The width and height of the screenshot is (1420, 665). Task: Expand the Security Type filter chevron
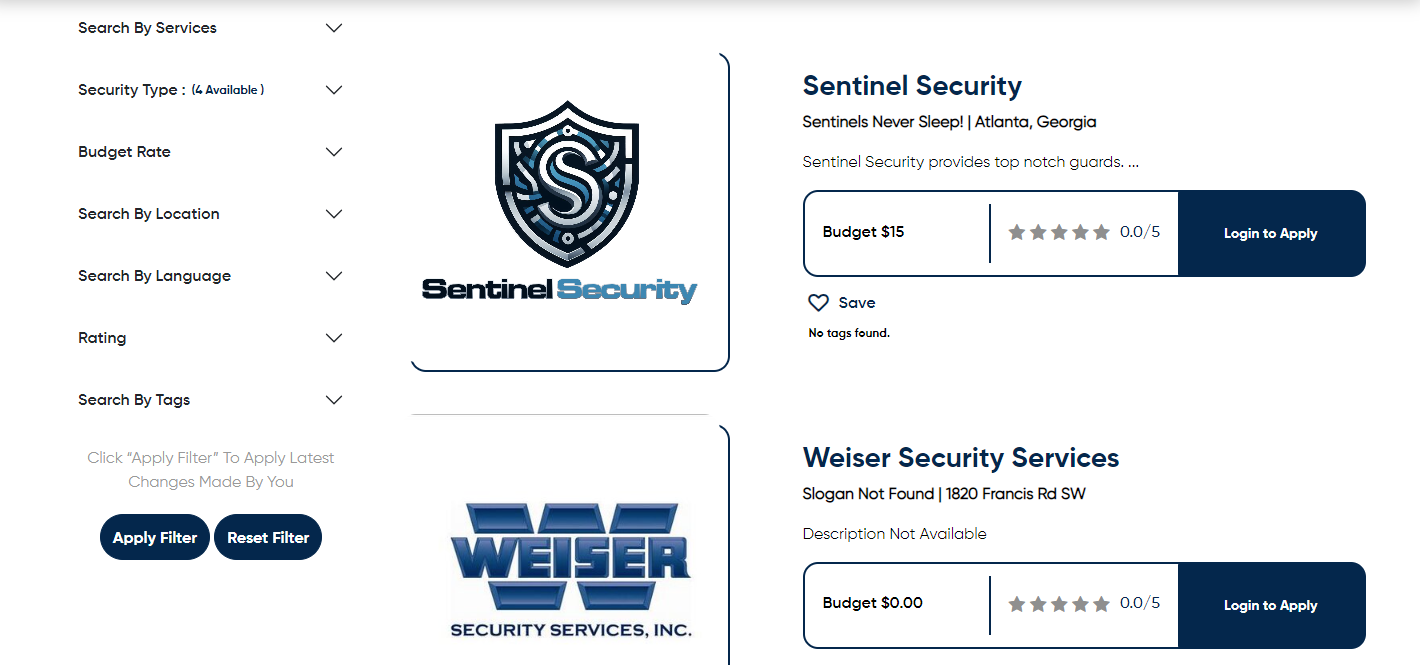334,90
